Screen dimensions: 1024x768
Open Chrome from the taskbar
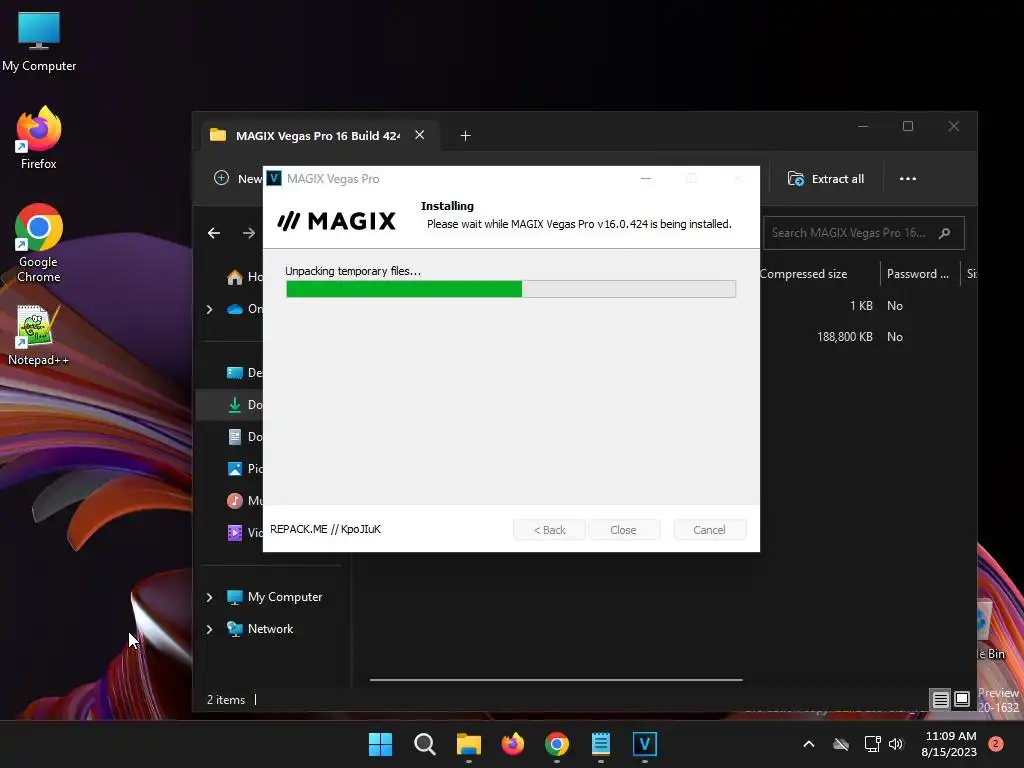coord(556,744)
